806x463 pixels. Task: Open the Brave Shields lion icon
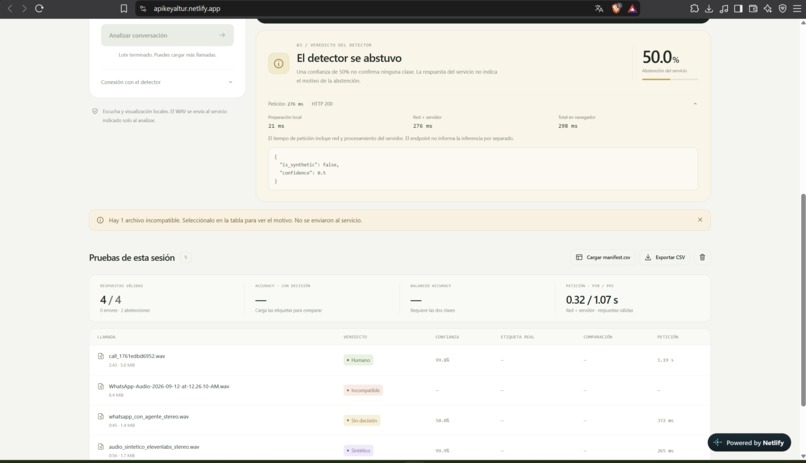616,9
